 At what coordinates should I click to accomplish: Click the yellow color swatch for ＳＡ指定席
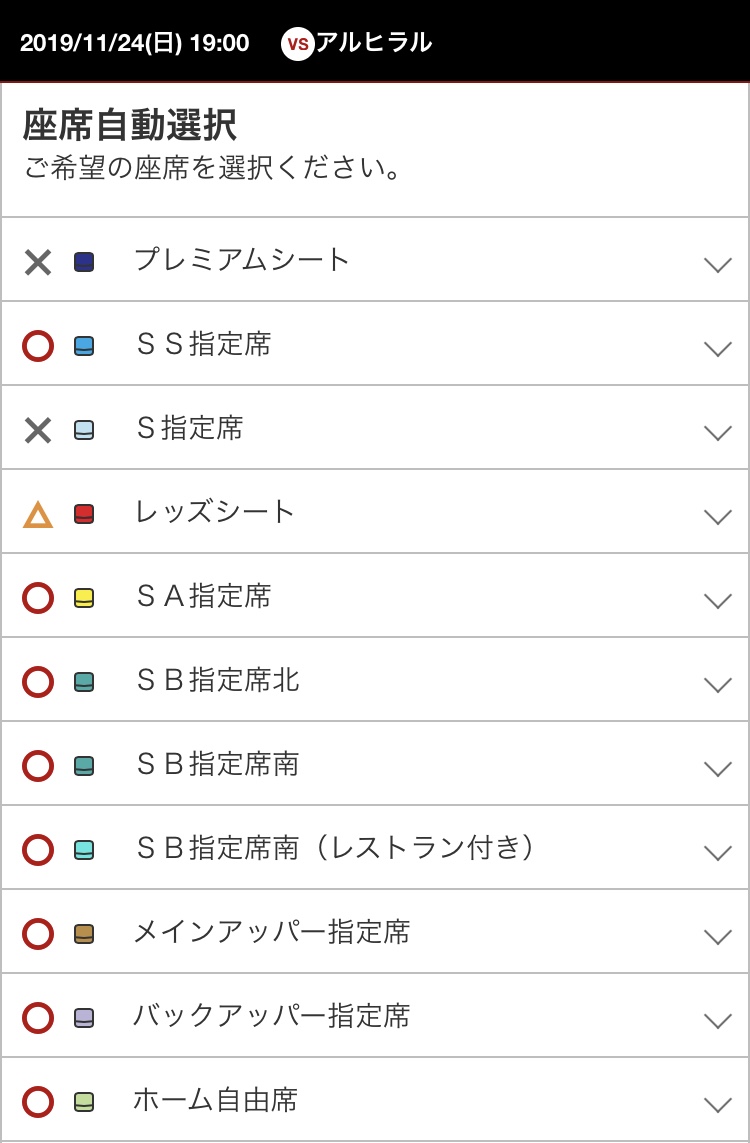tap(84, 598)
